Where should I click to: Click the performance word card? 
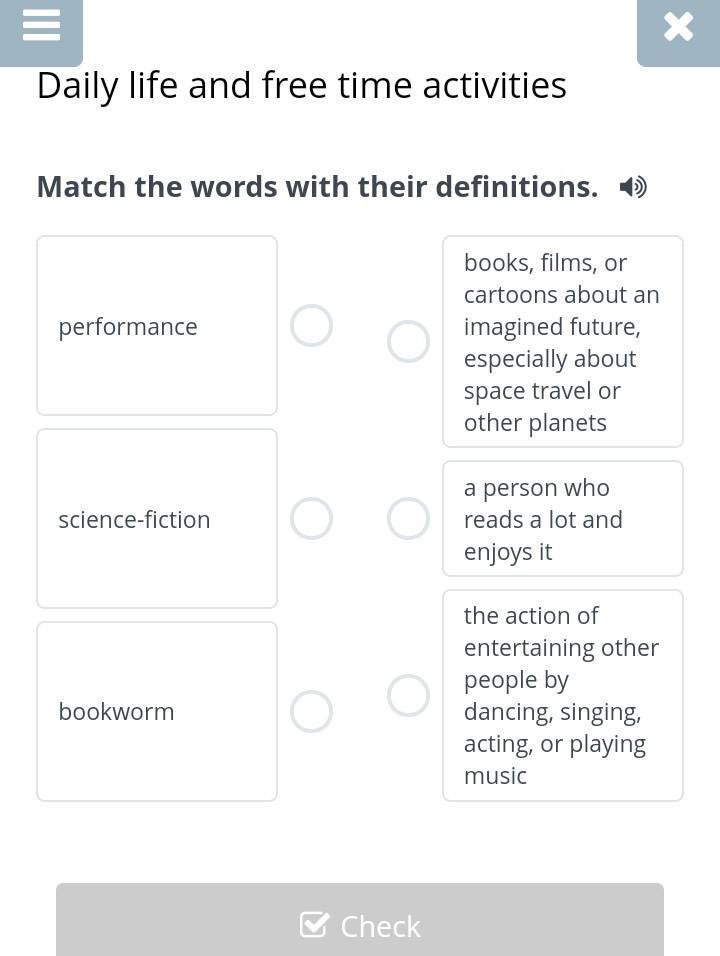[157, 326]
